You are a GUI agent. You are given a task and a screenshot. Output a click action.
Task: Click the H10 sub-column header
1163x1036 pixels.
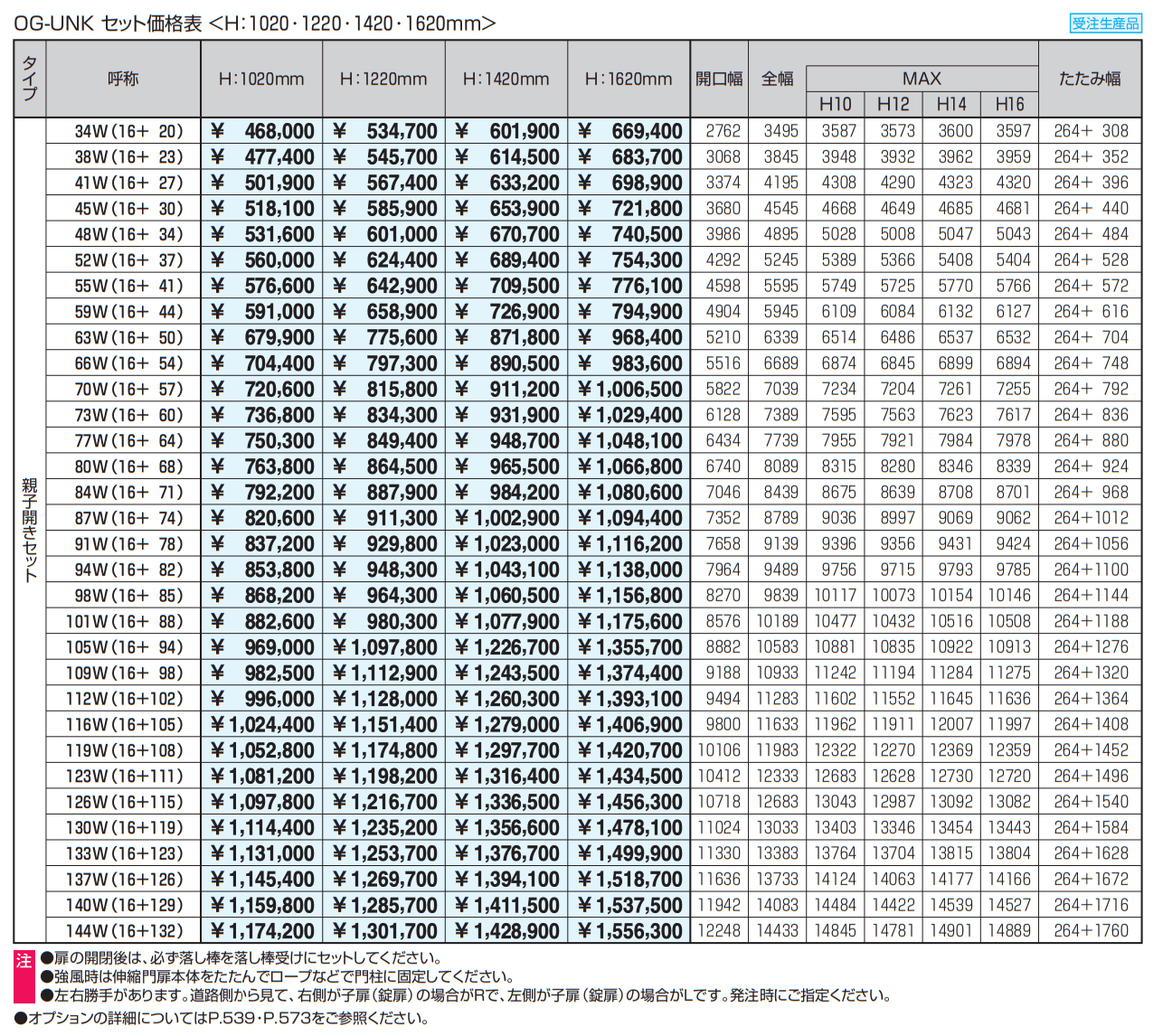(835, 104)
